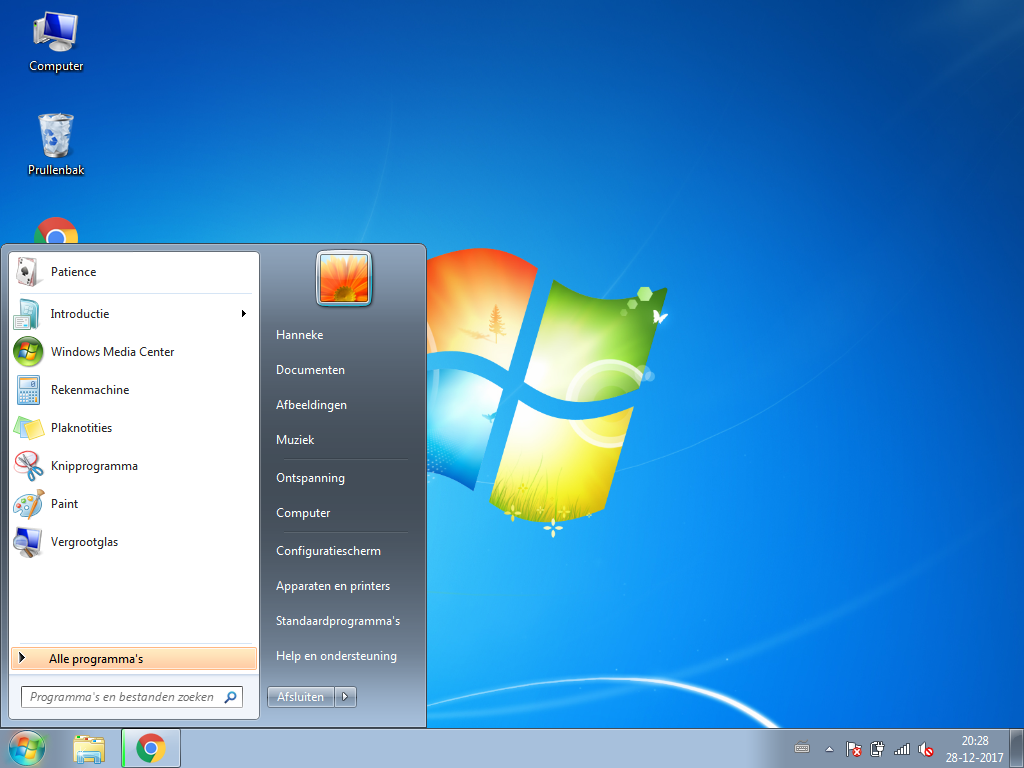Viewport: 1024px width, 768px height.
Task: Open Configuratiescherm from the Start menu
Action: [328, 551]
